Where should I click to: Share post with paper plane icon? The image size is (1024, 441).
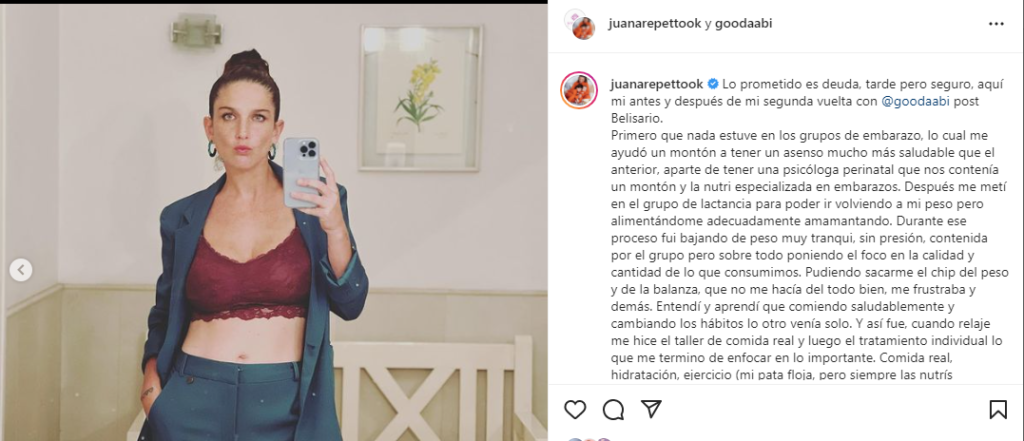[651, 410]
